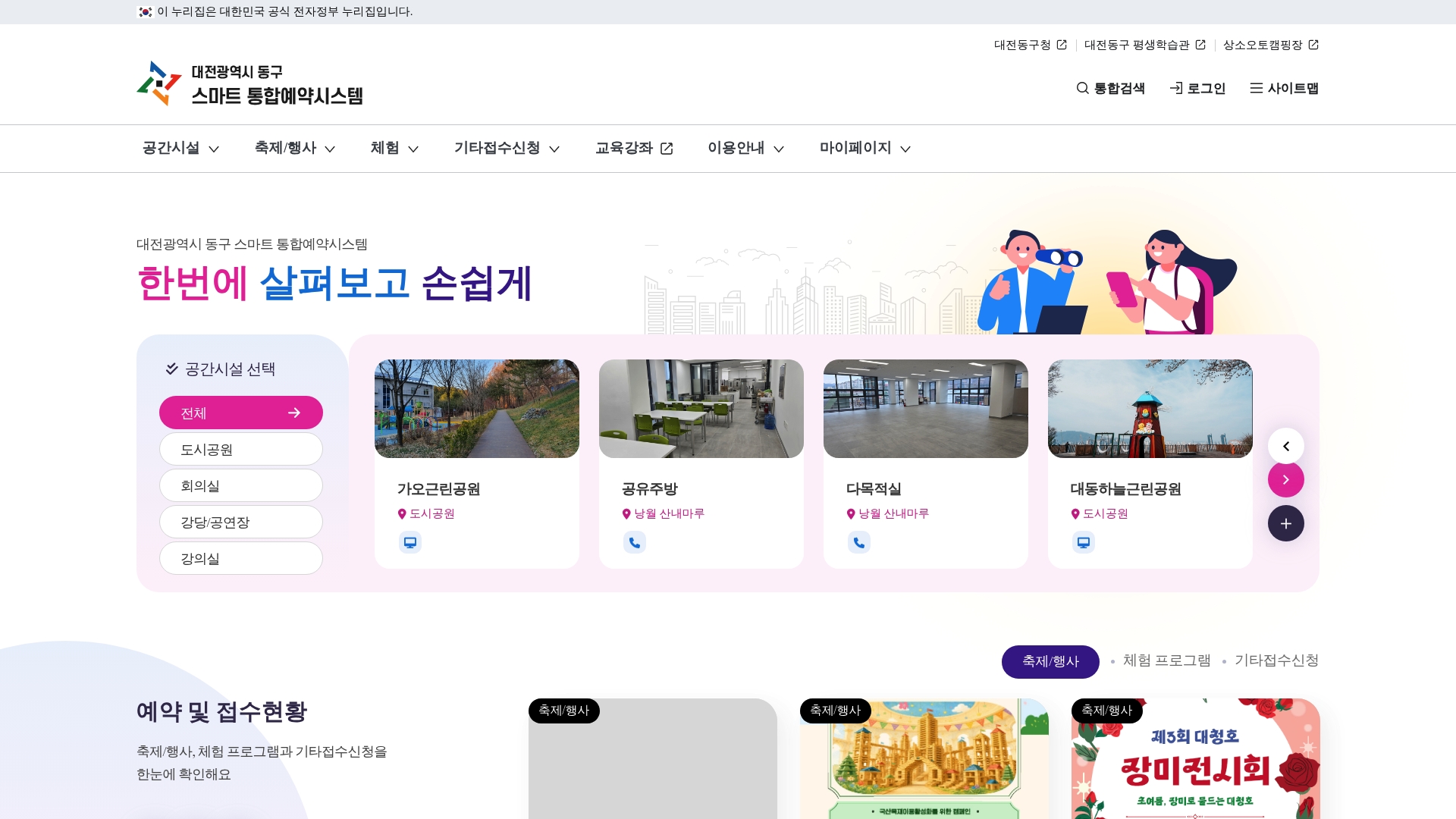Switch to 기타접수신청 status tab
Screen dimensions: 1456x819
(1276, 661)
